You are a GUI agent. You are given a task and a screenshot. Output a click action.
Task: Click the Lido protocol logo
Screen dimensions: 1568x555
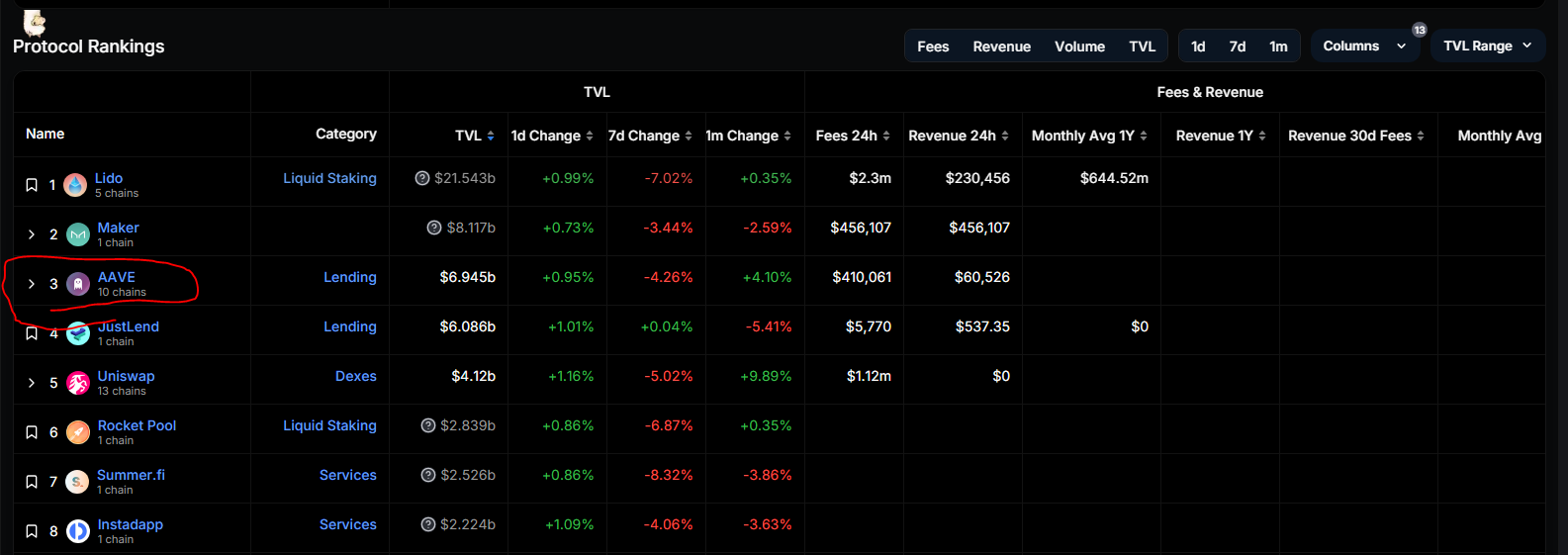click(75, 185)
